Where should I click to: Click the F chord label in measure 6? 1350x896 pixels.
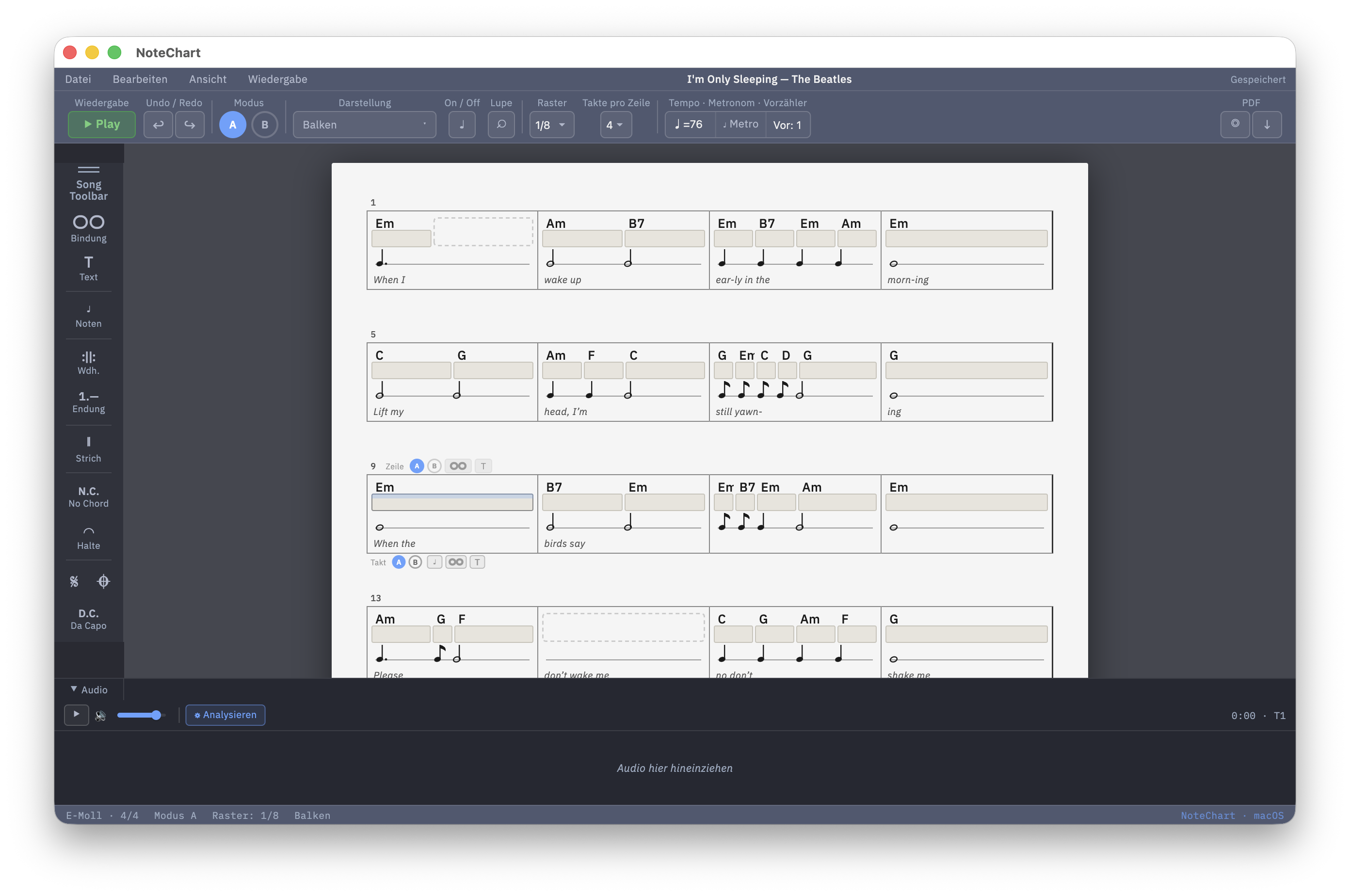[592, 355]
